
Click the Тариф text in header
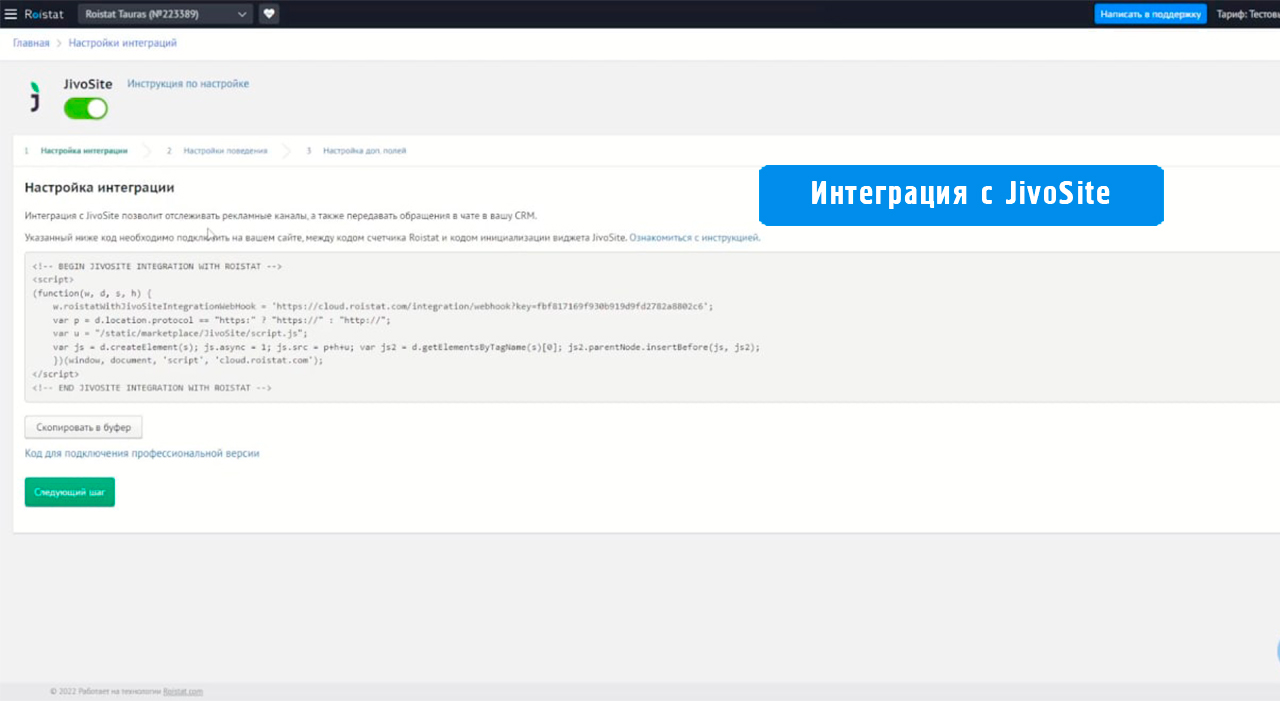(1248, 15)
